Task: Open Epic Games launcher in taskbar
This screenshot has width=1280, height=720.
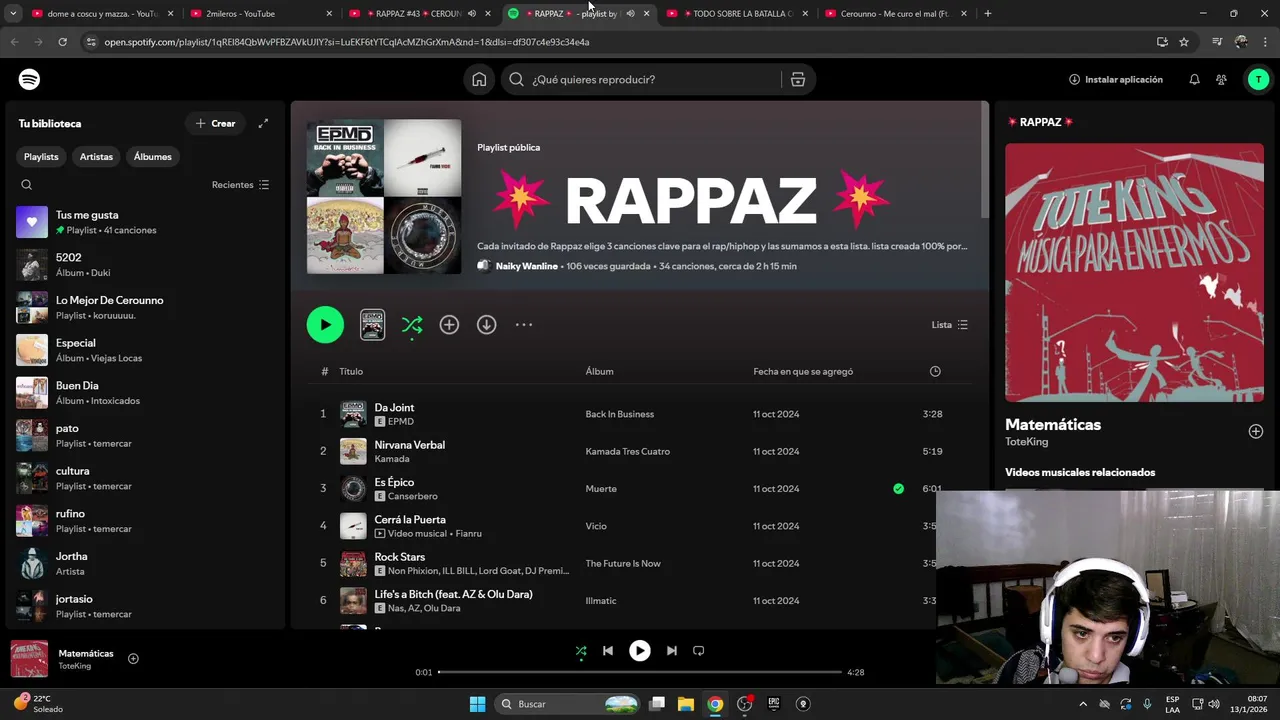Action: point(773,704)
